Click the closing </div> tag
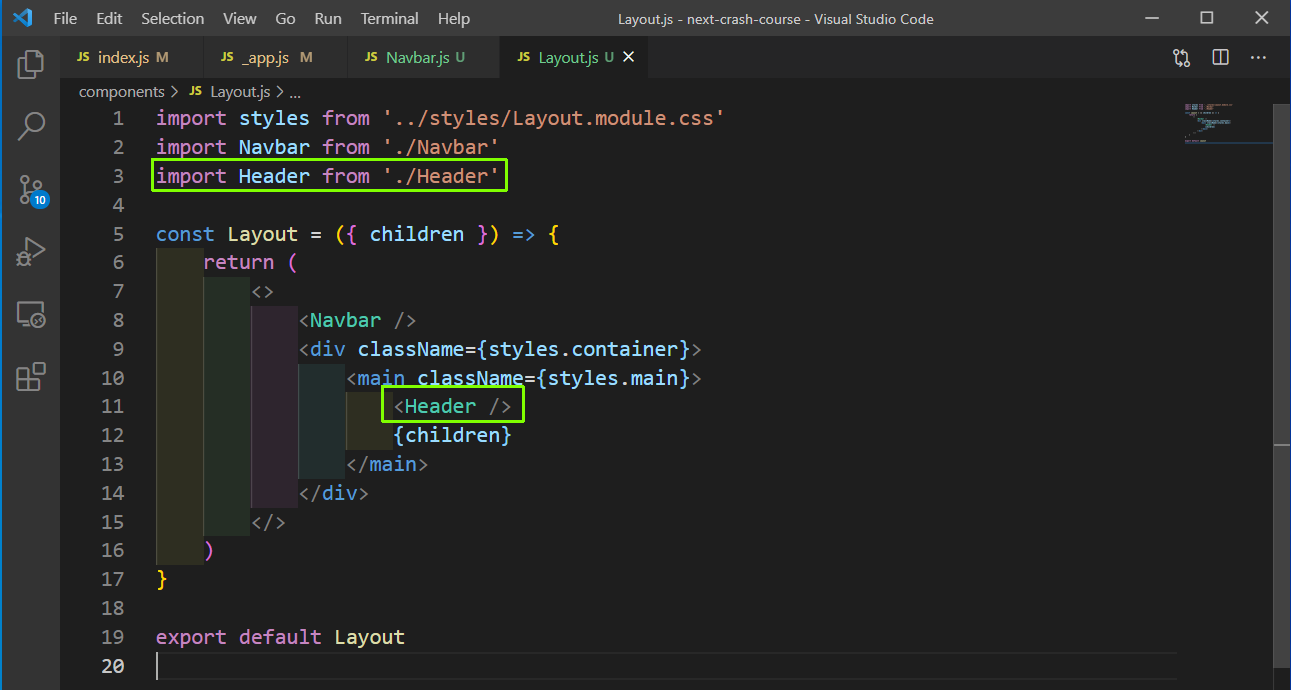Viewport: 1291px width, 690px height. pyautogui.click(x=333, y=493)
